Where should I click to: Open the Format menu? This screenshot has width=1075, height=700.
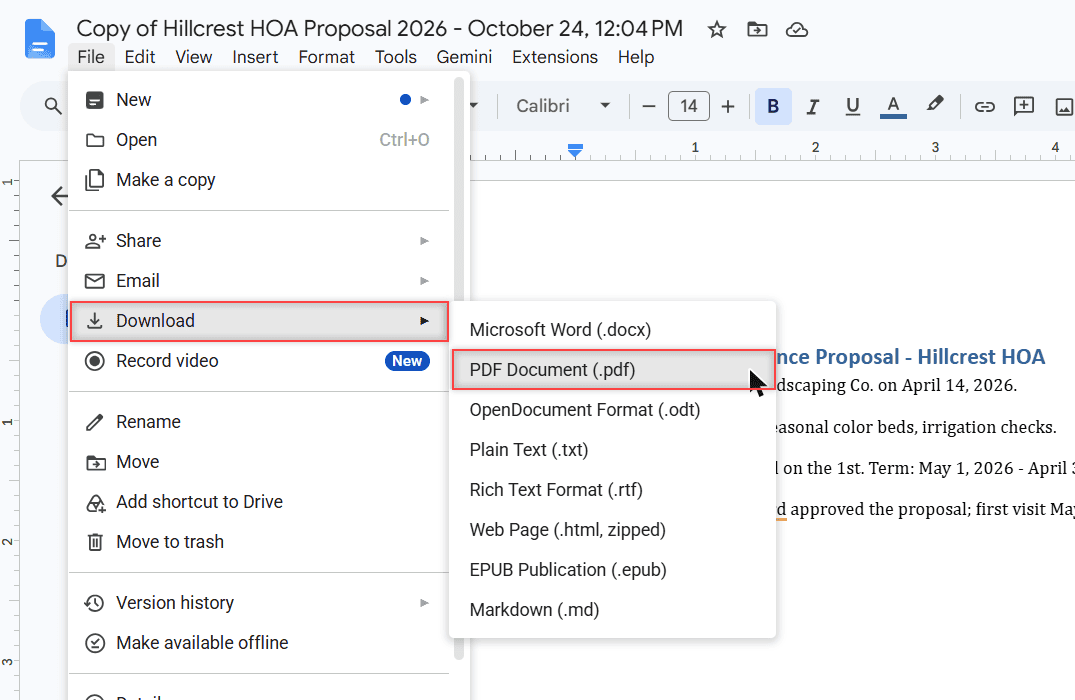click(326, 57)
